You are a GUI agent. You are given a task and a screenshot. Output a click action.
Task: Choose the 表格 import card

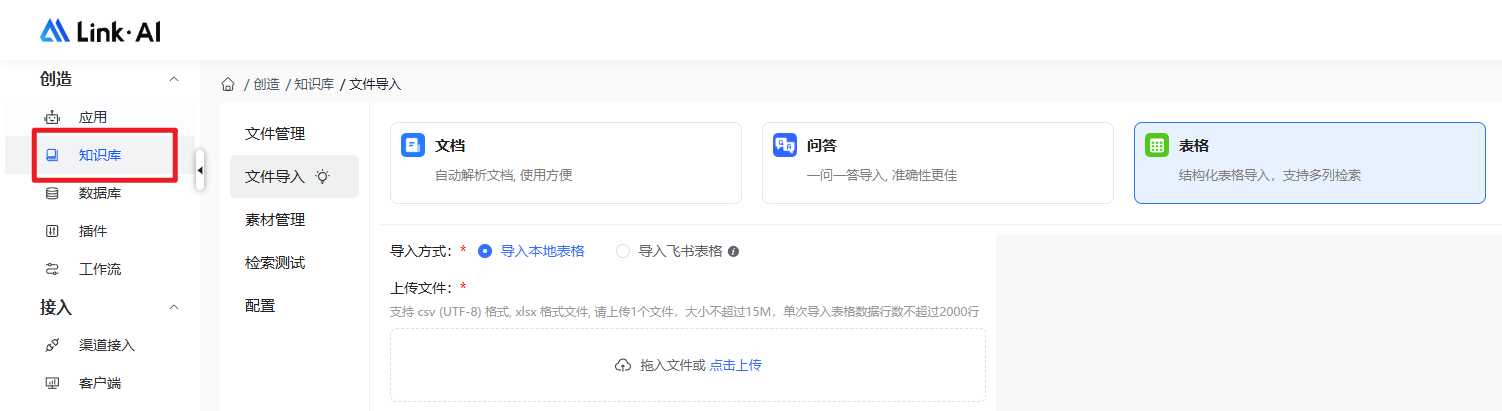coord(1310,163)
